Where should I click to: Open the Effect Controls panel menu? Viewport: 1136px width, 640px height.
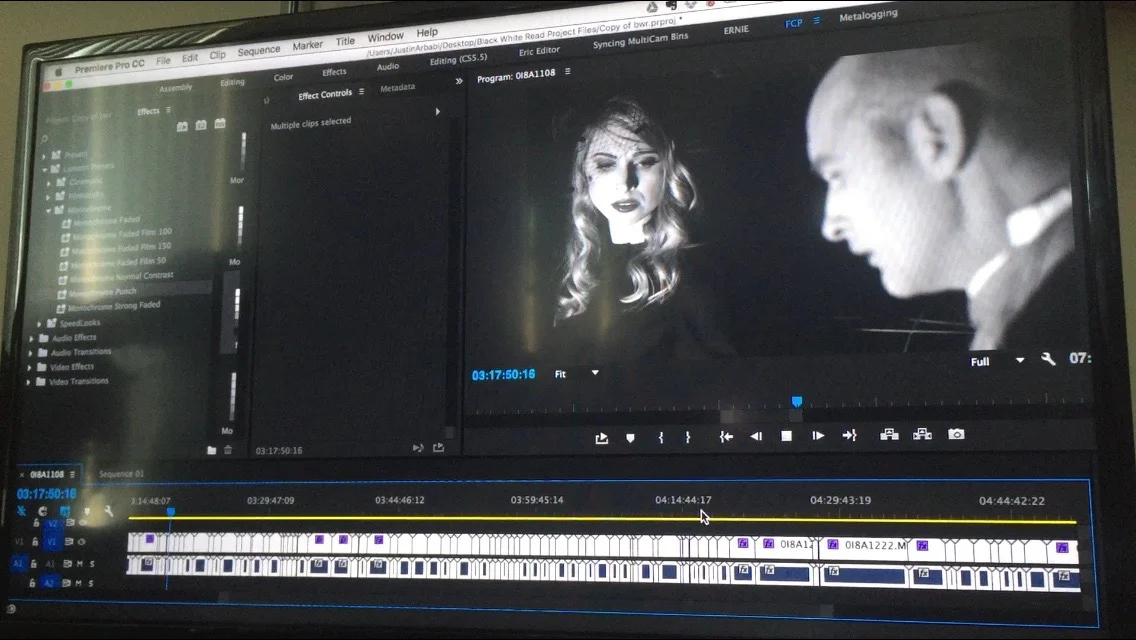coord(362,92)
